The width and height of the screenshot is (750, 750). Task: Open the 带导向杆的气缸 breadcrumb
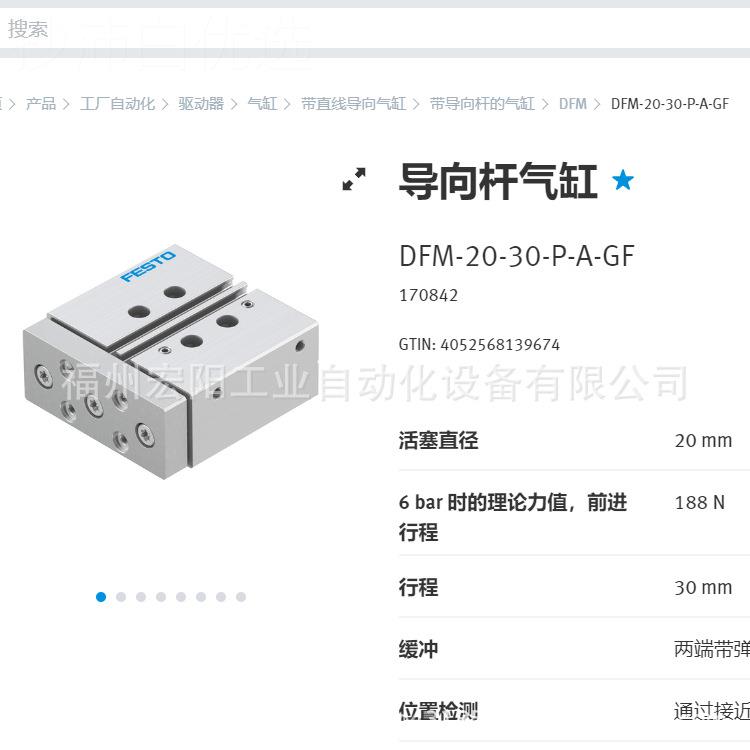click(x=482, y=103)
